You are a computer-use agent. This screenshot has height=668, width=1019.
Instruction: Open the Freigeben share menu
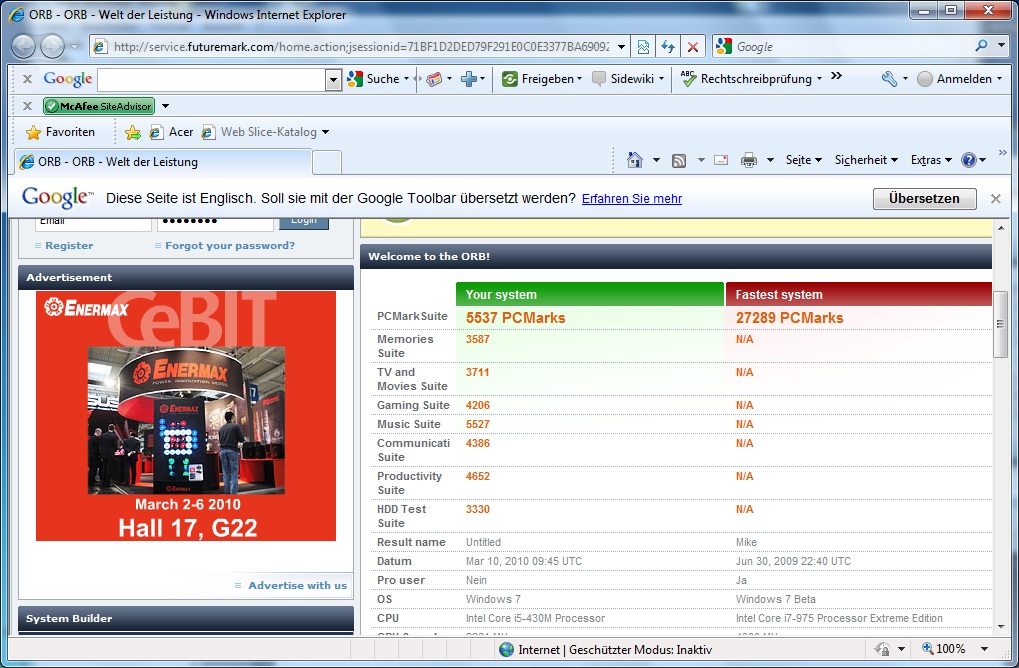[x=541, y=79]
